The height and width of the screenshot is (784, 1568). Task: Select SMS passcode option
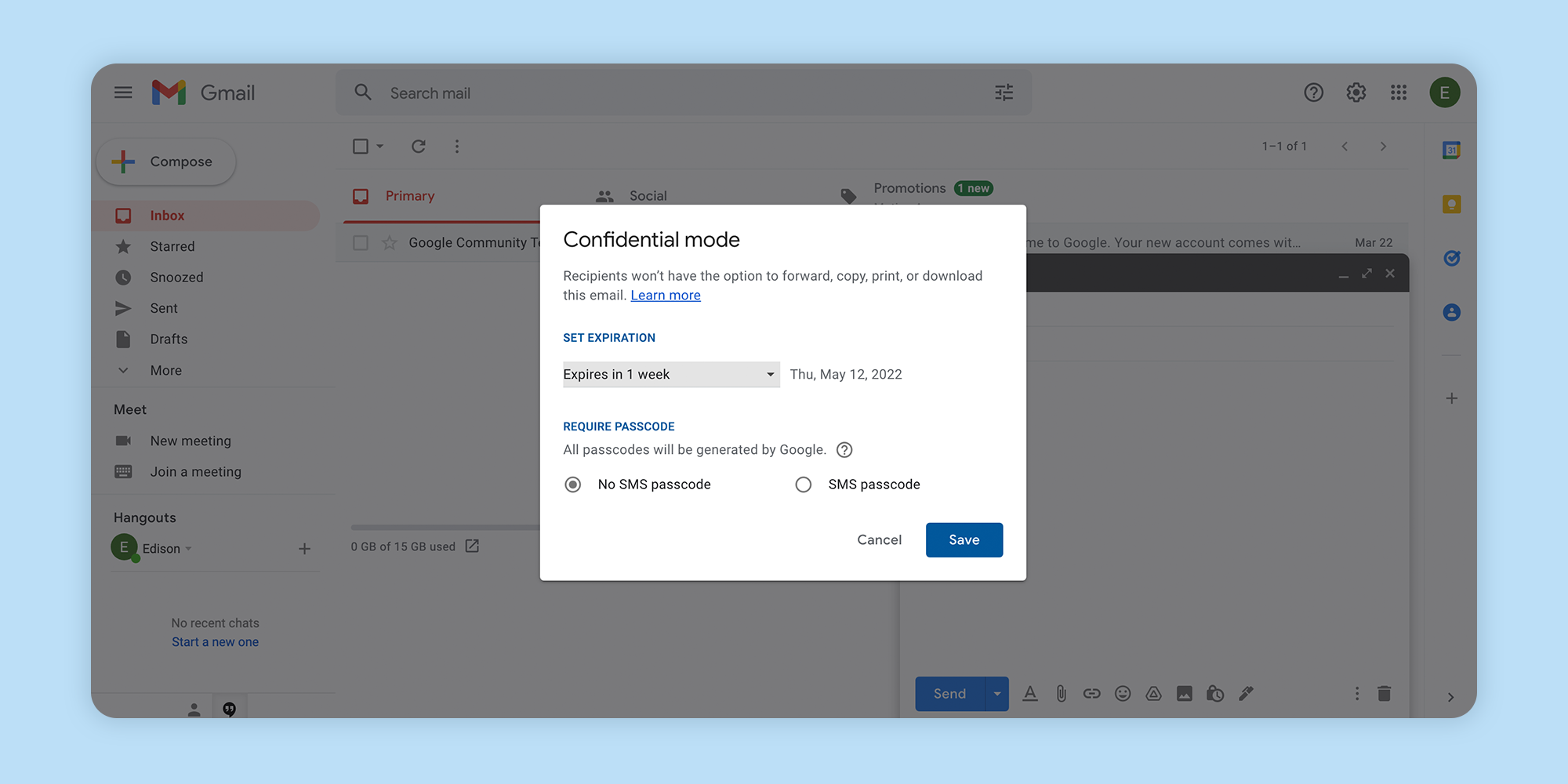click(x=803, y=485)
